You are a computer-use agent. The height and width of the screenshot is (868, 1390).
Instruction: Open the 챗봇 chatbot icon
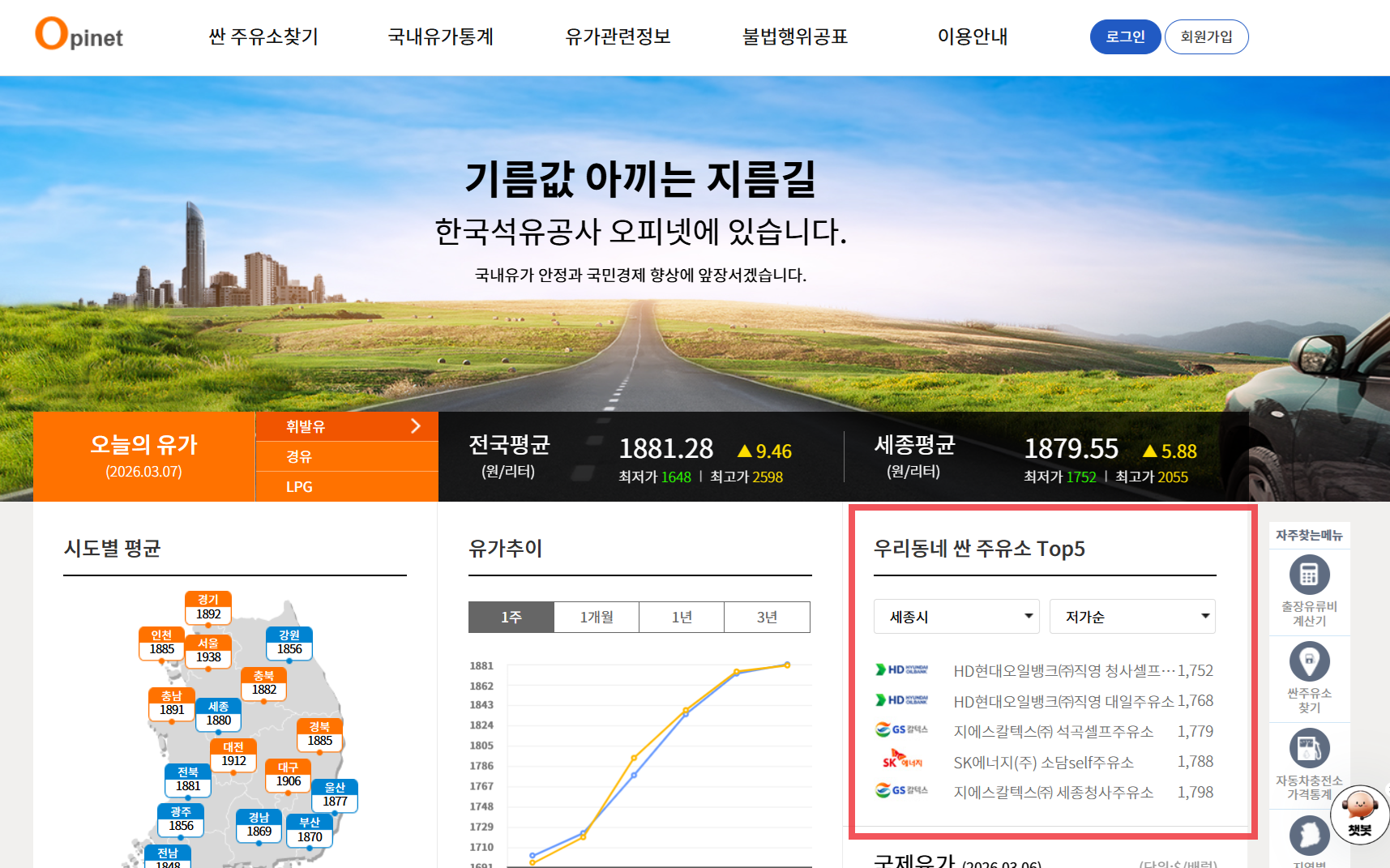pyautogui.click(x=1360, y=814)
